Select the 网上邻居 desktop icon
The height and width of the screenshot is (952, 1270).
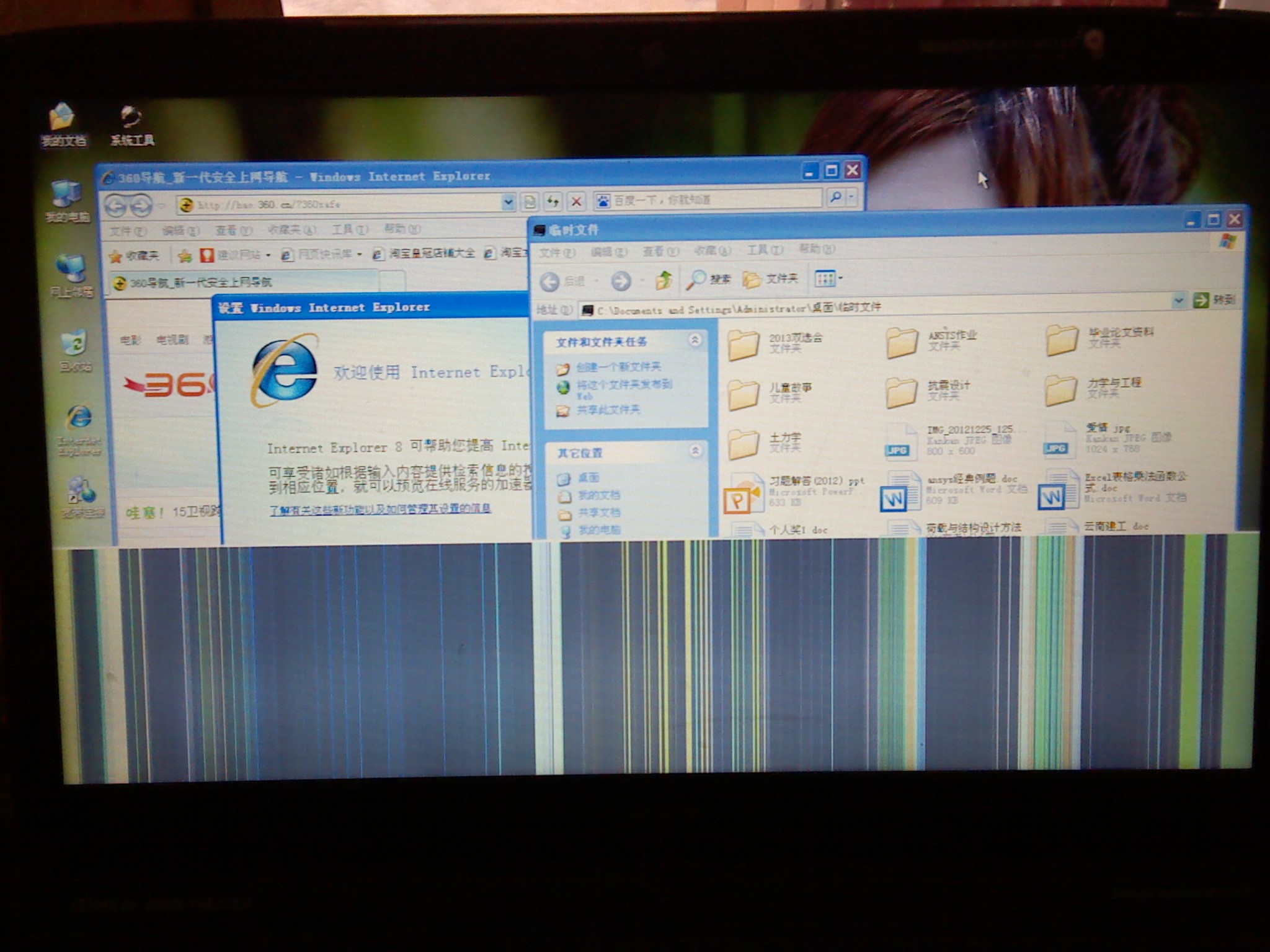[x=71, y=276]
